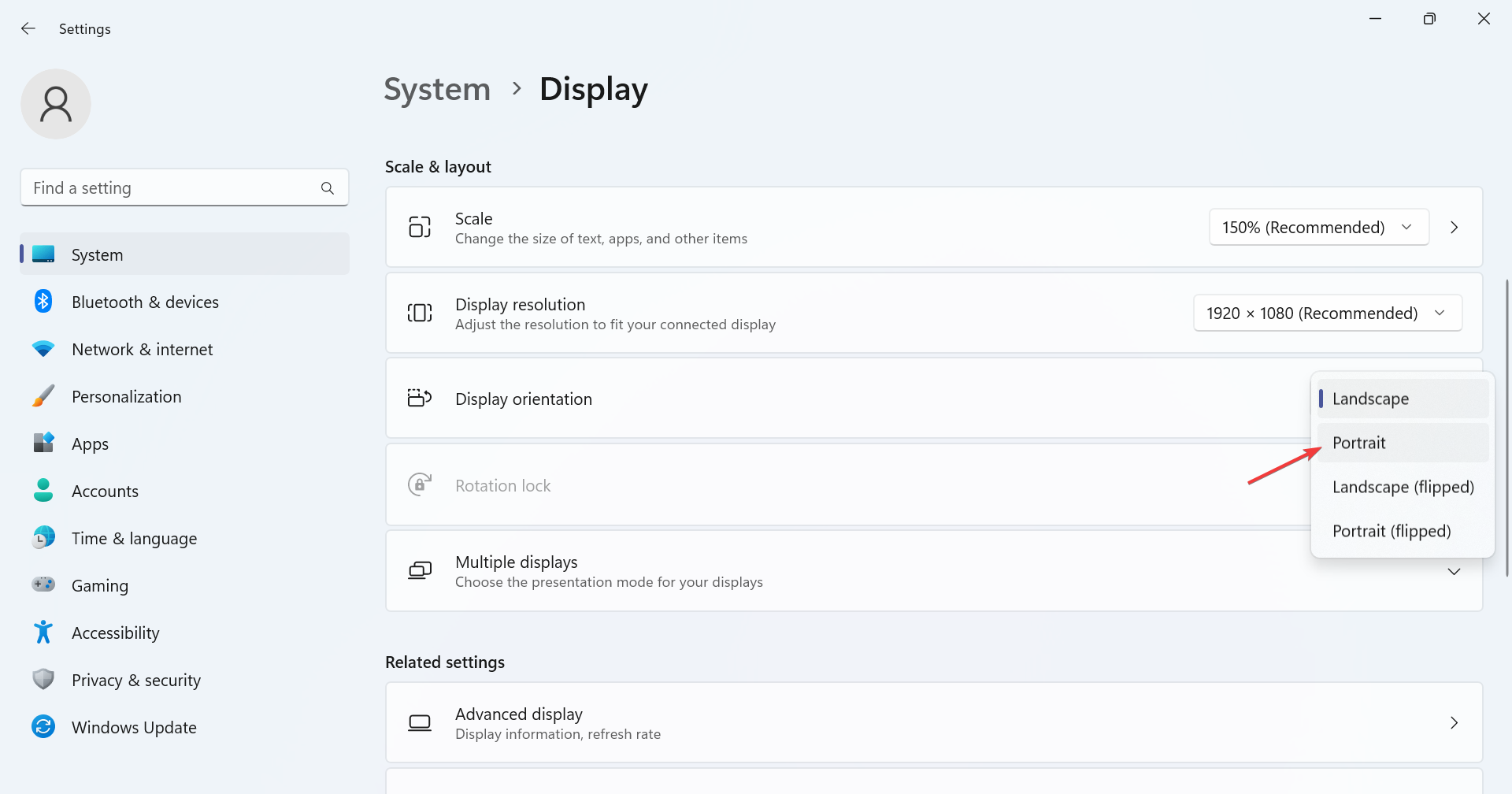
Task: Click the Scale icon
Action: click(420, 227)
